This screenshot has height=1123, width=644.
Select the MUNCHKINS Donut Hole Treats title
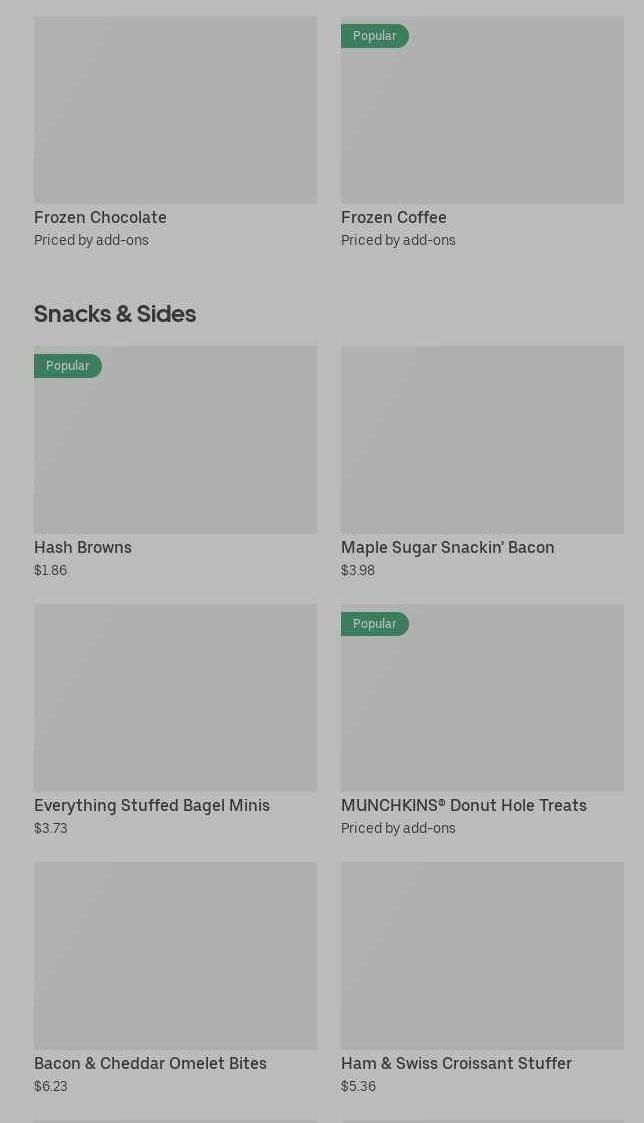point(463,805)
